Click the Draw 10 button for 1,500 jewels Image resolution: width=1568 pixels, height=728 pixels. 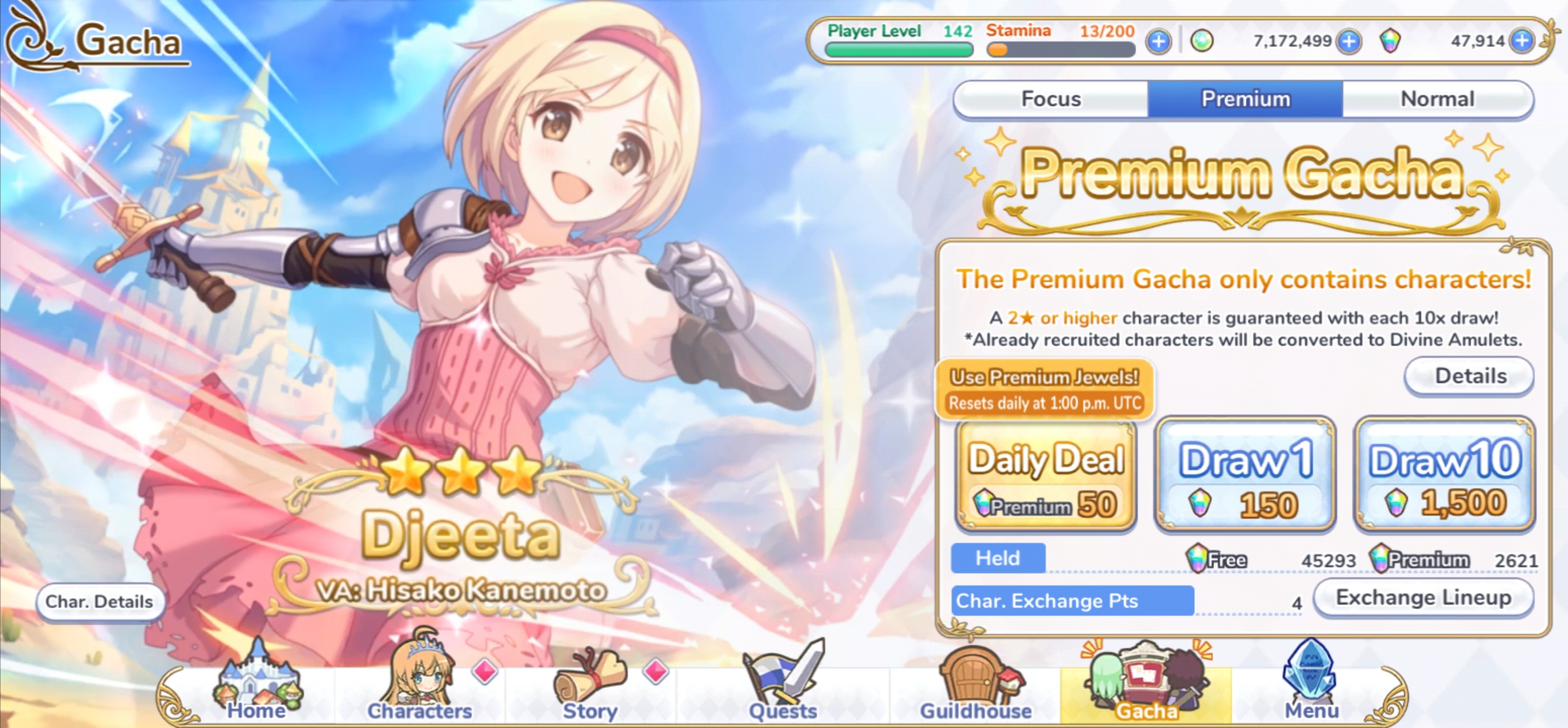[x=1445, y=475]
